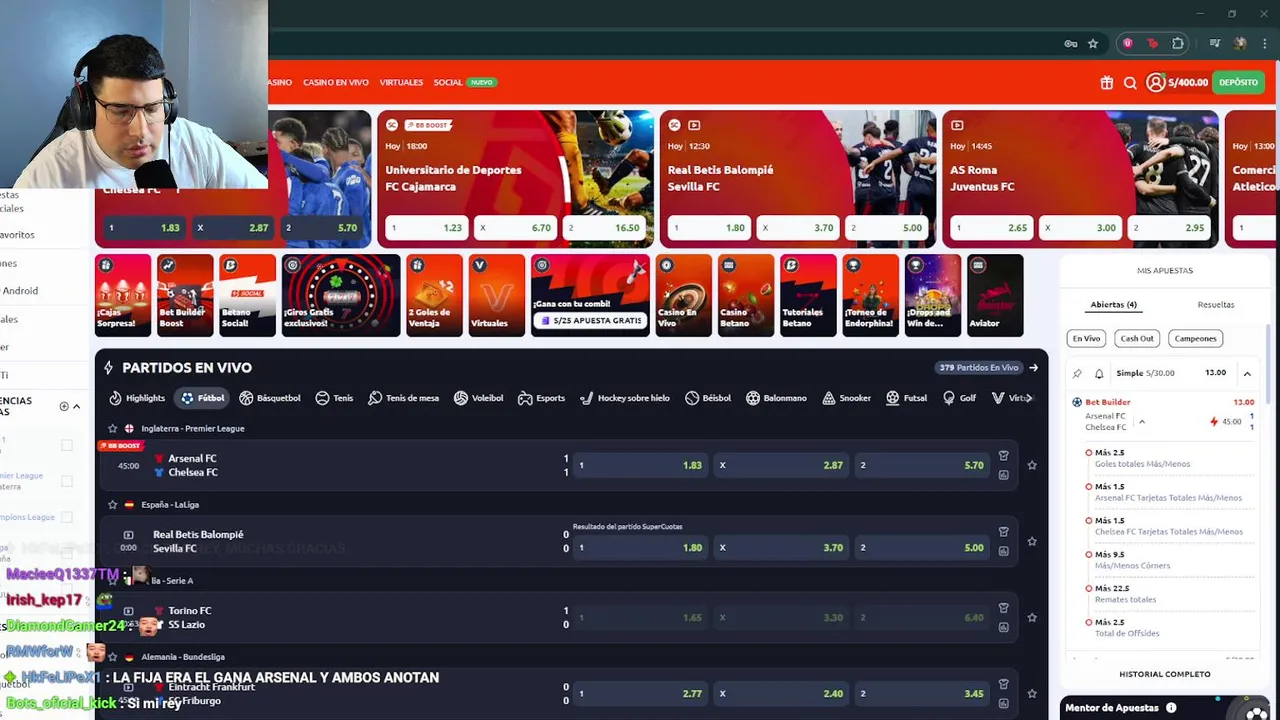Screen dimensions: 1280x720
Task: Open Mentor de Apuestas info icon
Action: 1171,708
